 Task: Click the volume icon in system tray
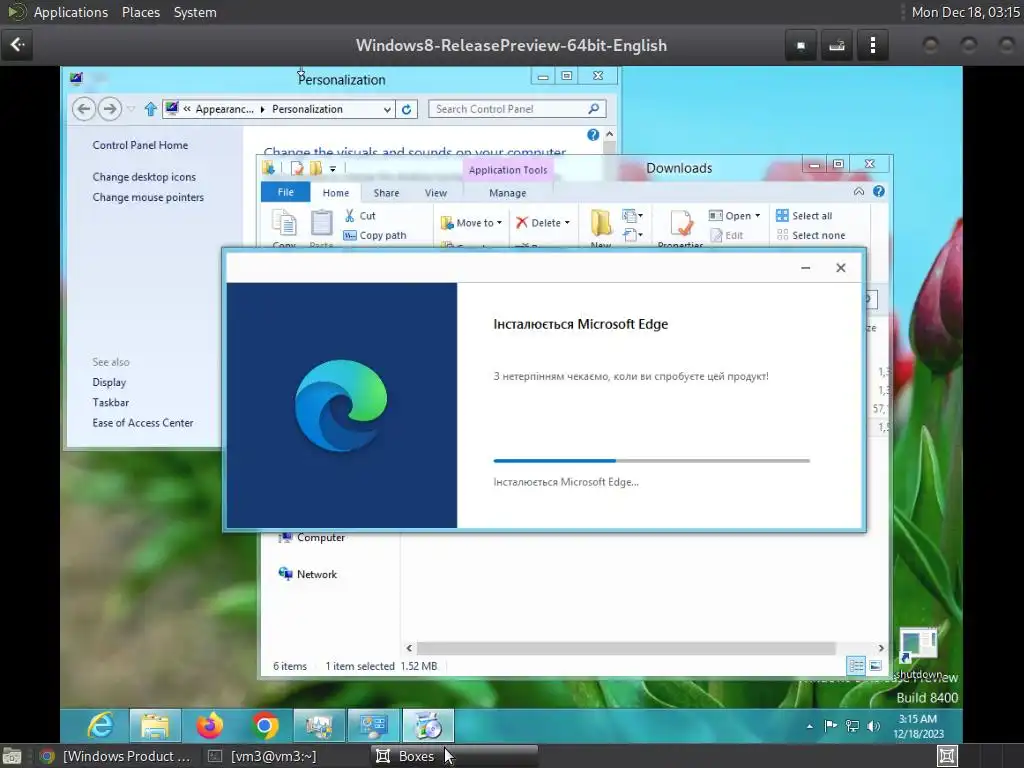tap(873, 726)
